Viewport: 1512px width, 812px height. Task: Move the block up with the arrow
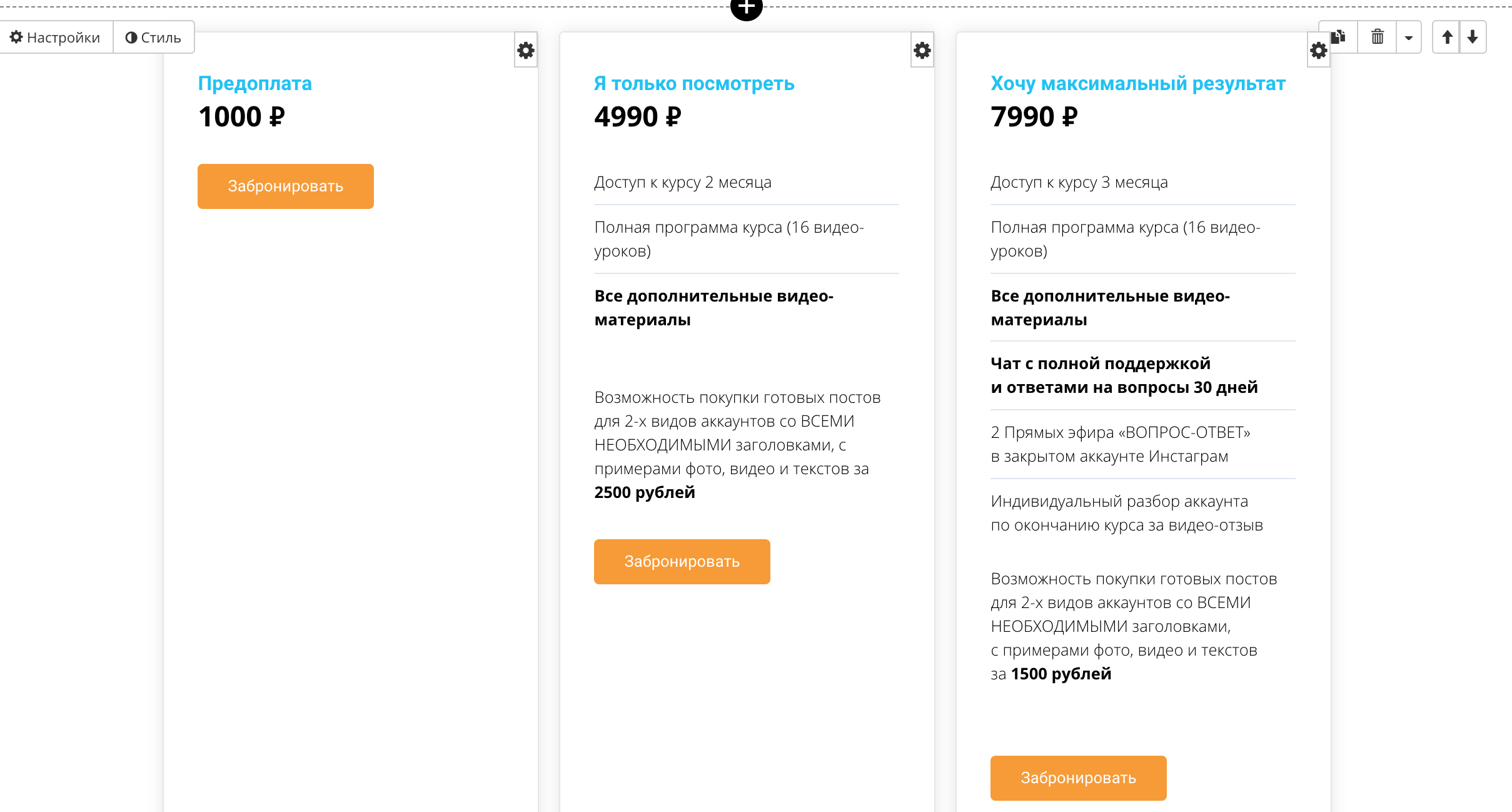1447,37
